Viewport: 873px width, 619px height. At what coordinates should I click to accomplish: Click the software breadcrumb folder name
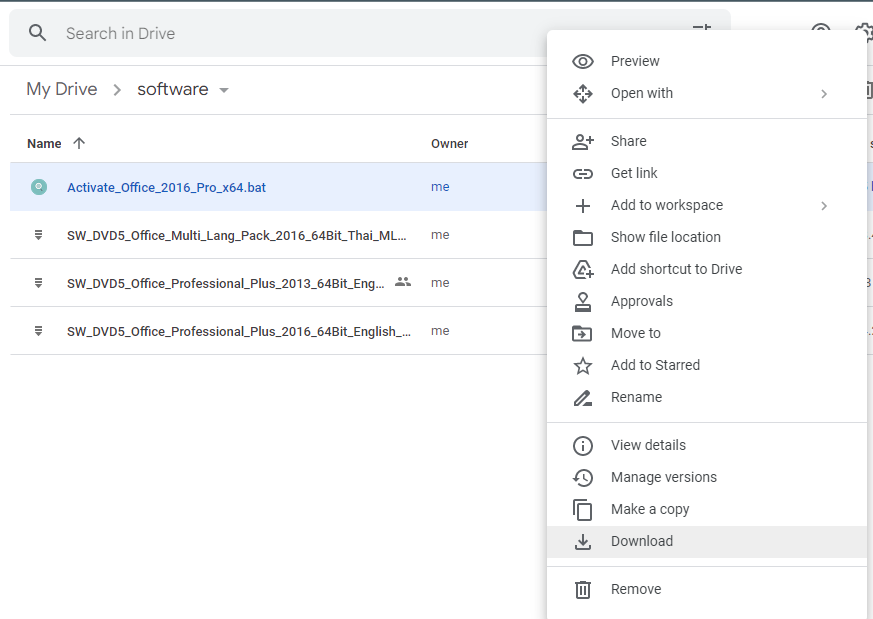point(173,89)
